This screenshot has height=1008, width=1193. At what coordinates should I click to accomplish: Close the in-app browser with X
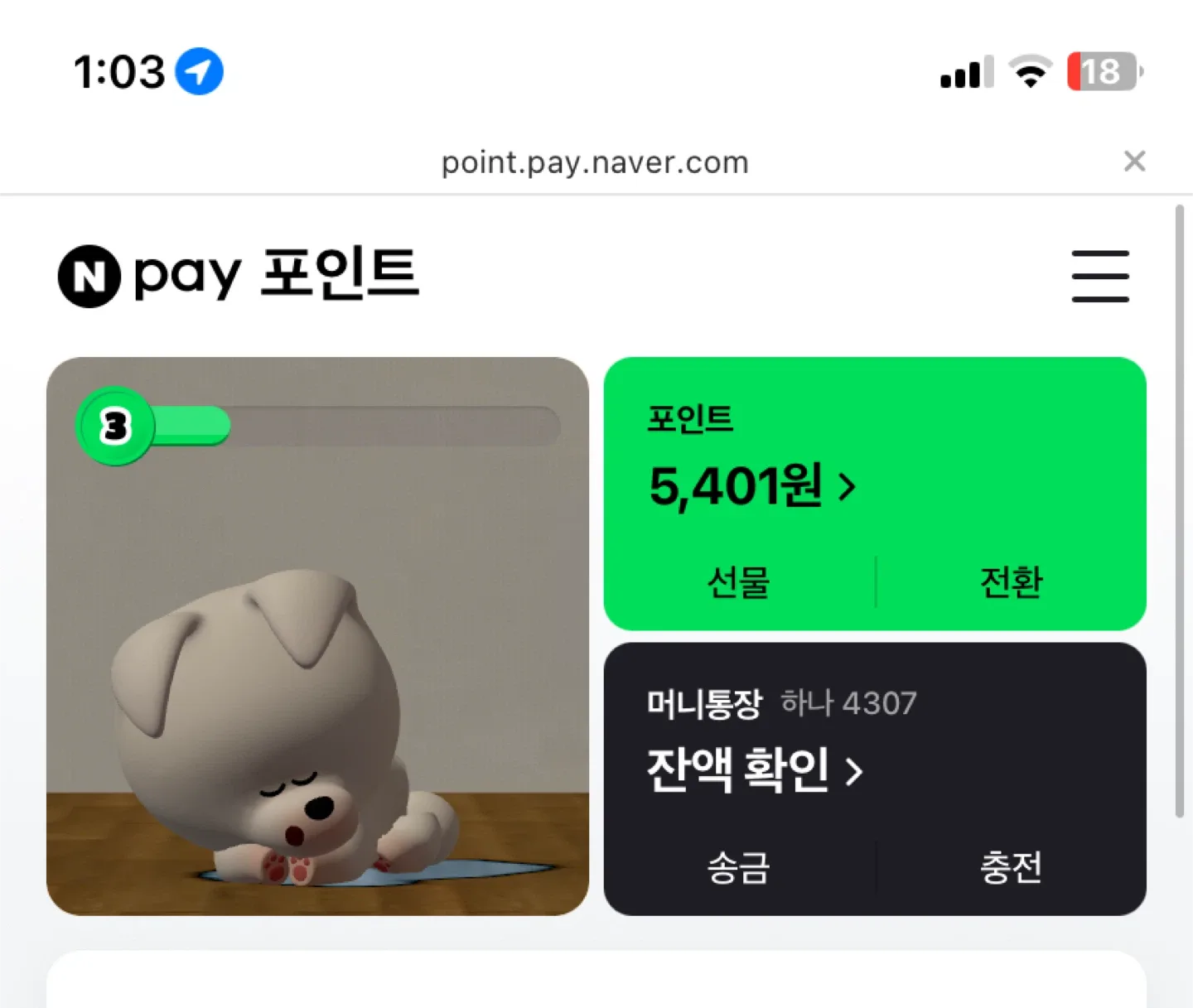(x=1134, y=161)
